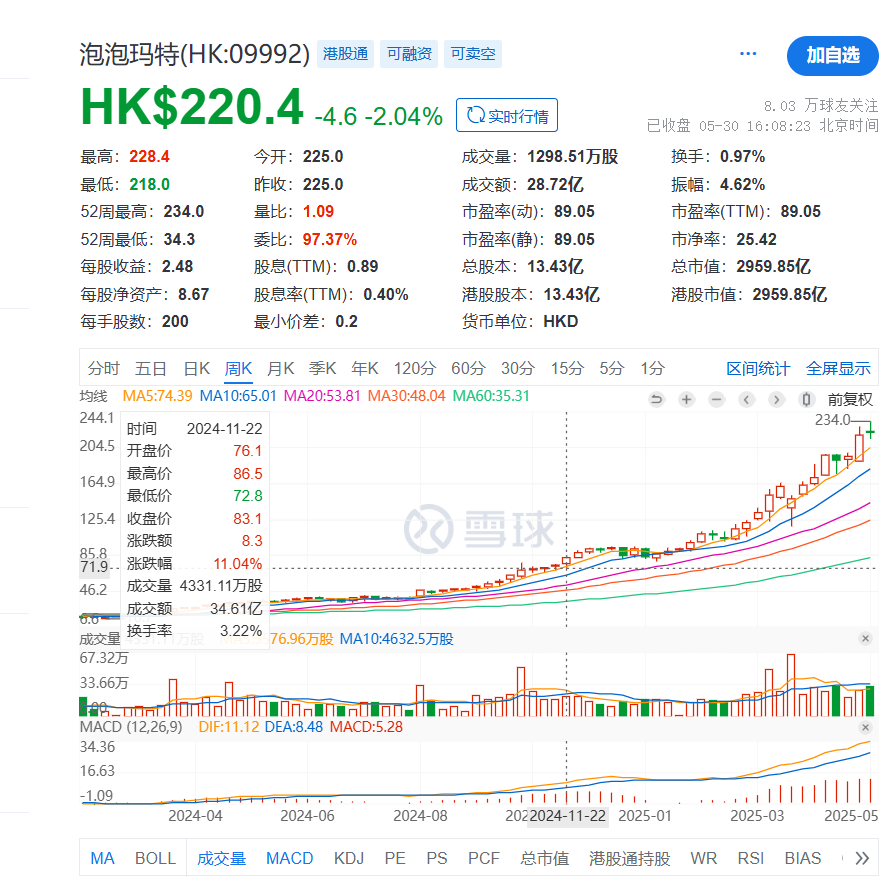Toggle the 总市值 indicator

point(545,858)
